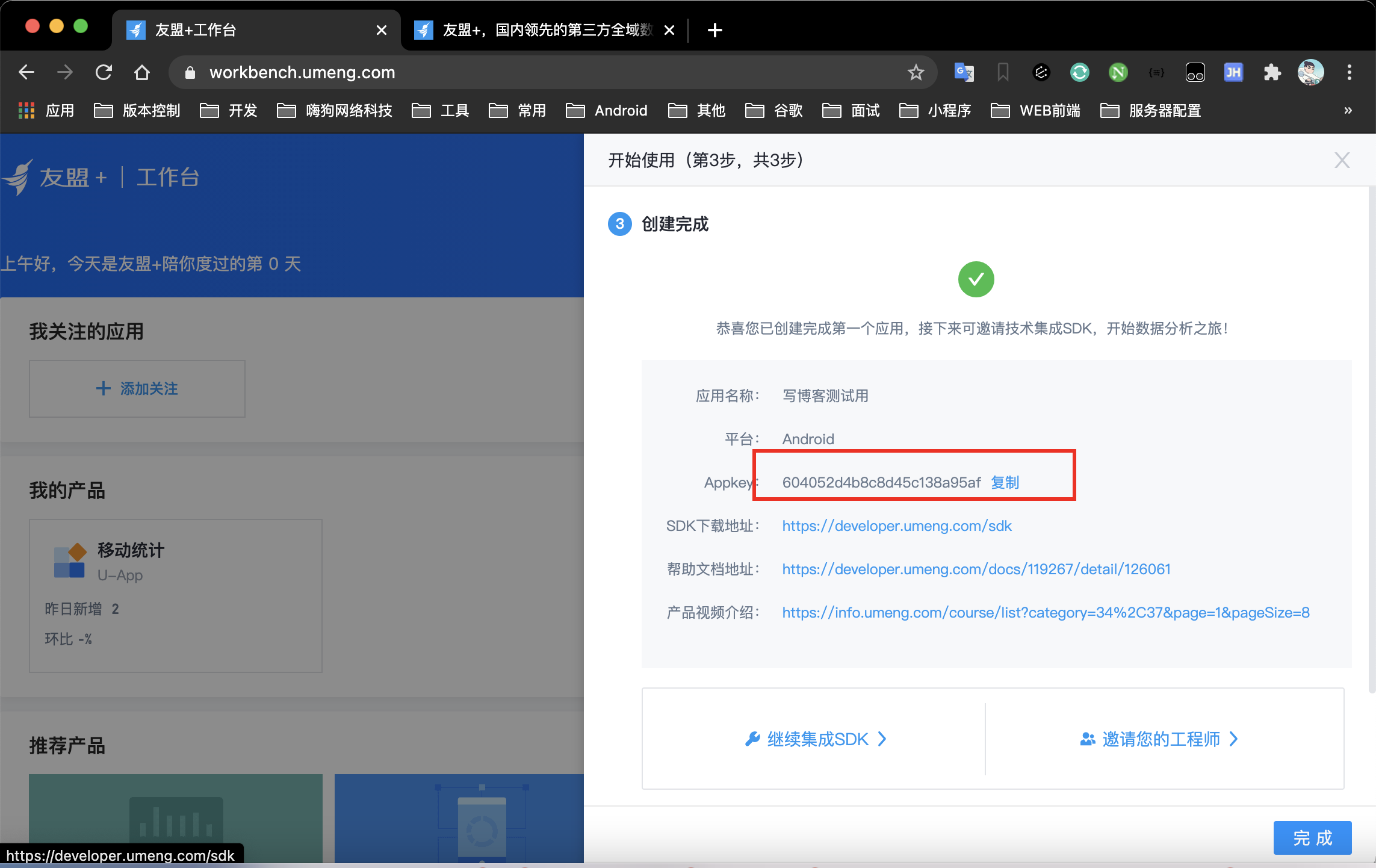This screenshot has height=868, width=1376.
Task: Open the goggles extension icon
Action: coord(1195,72)
